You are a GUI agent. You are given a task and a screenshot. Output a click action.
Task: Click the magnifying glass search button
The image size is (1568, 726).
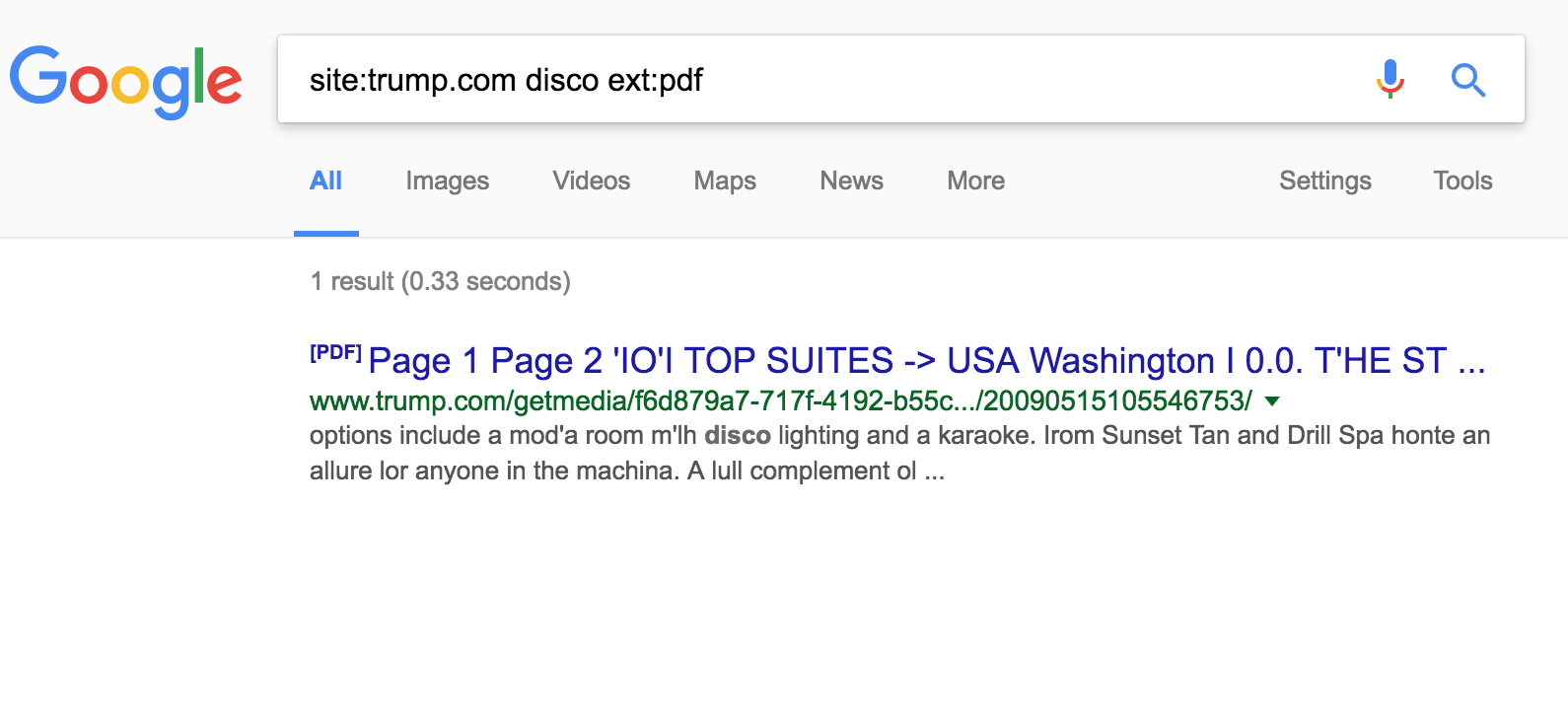[1467, 80]
